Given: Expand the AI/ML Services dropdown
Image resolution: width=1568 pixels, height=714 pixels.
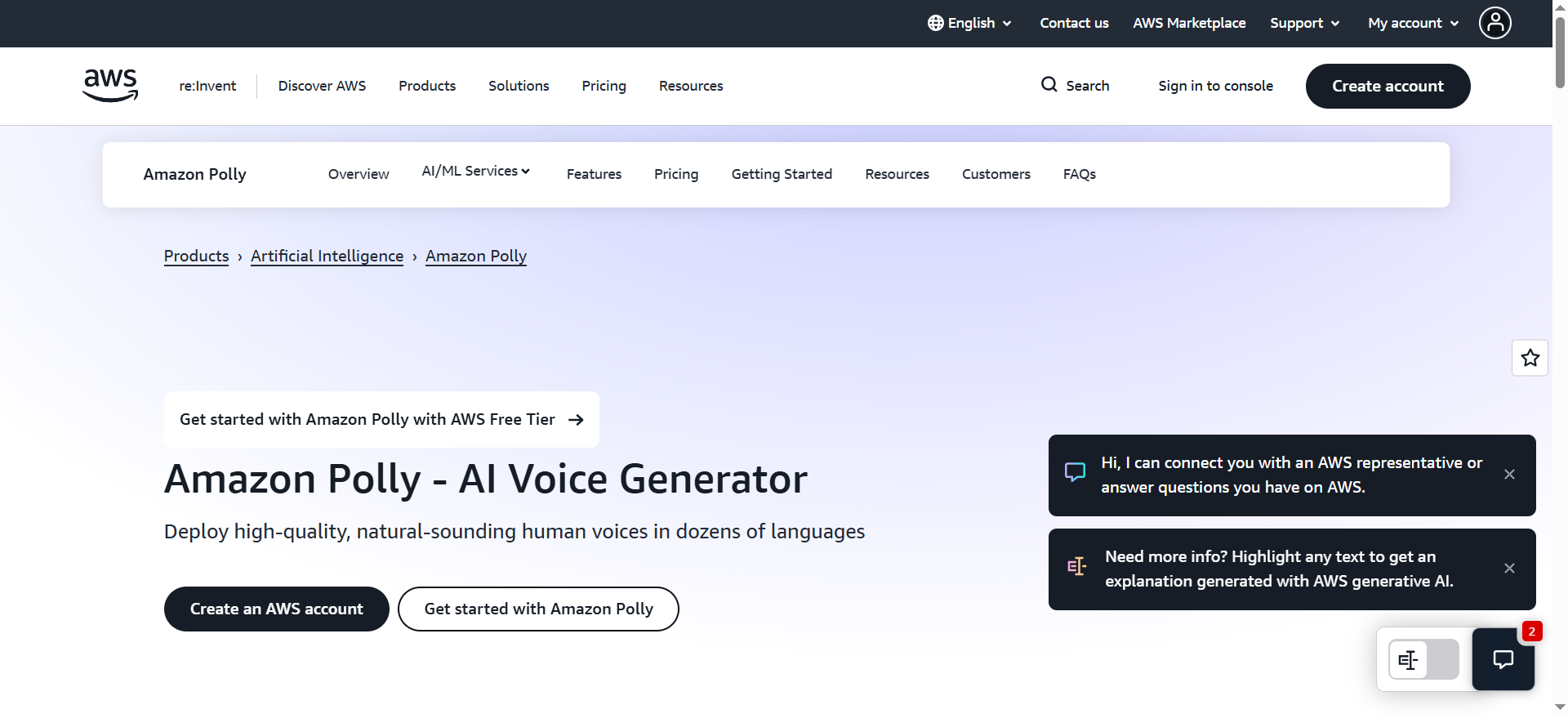Looking at the screenshot, I should click(x=476, y=172).
